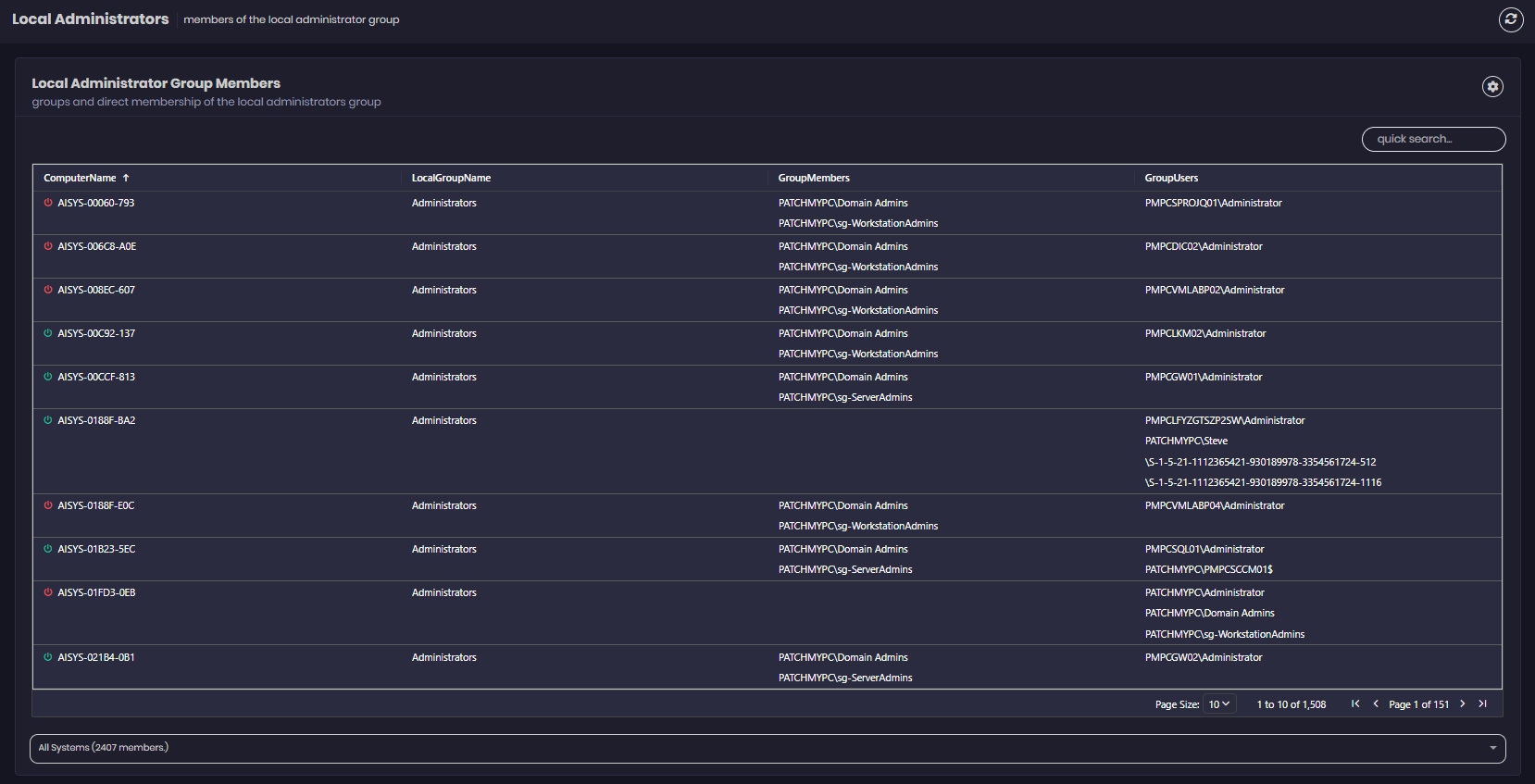1535x784 pixels.
Task: Click the sort arrow beside ComputerName
Action: click(x=126, y=178)
